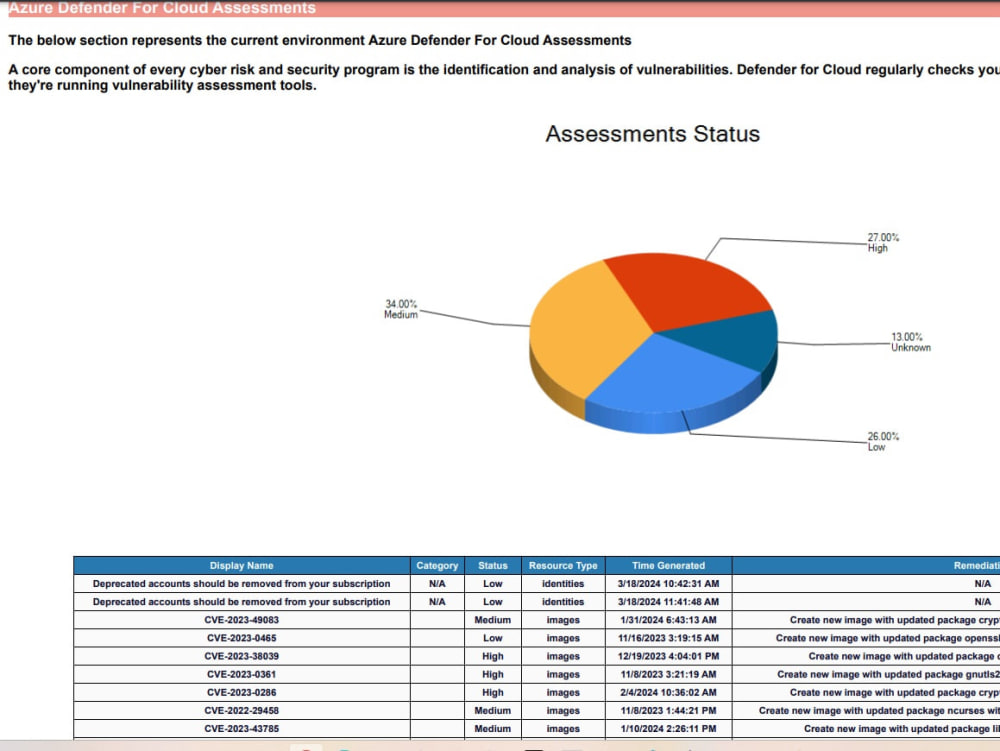Click the Resource Type column header
Screen dimensions: 1000x751
pyautogui.click(x=562, y=565)
